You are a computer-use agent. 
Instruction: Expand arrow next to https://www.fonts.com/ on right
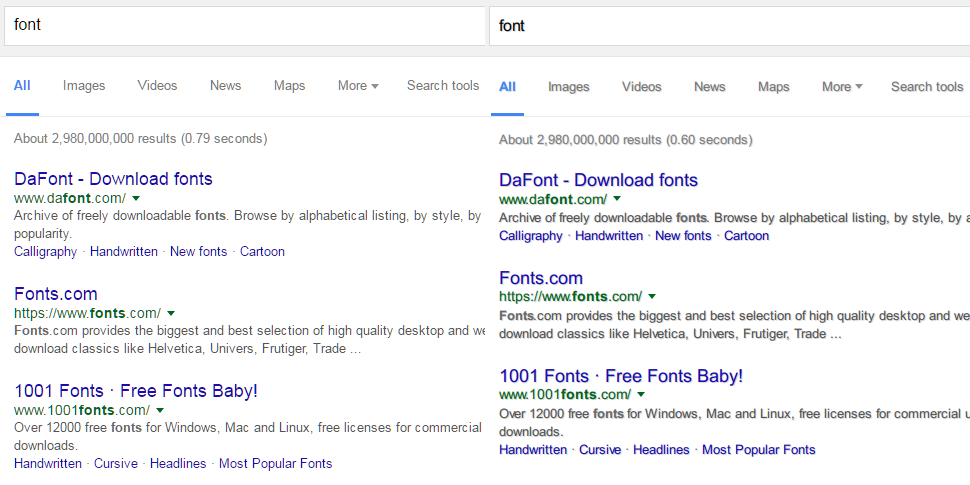pyautogui.click(x=652, y=296)
